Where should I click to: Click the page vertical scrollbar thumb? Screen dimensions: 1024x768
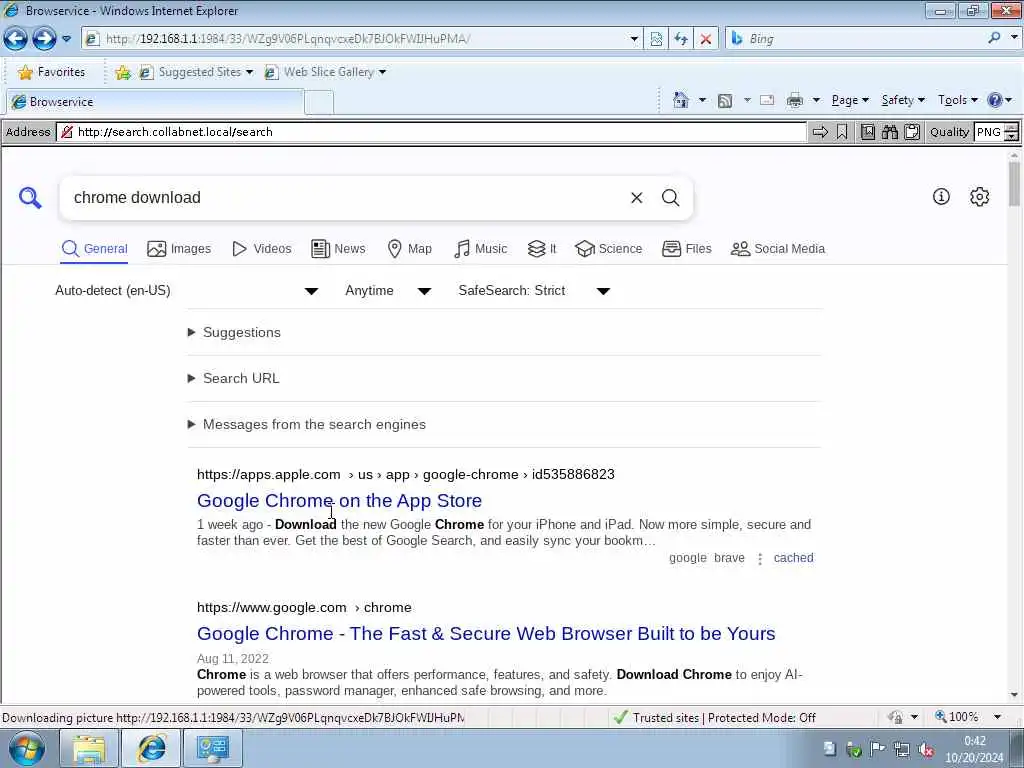pyautogui.click(x=1014, y=184)
